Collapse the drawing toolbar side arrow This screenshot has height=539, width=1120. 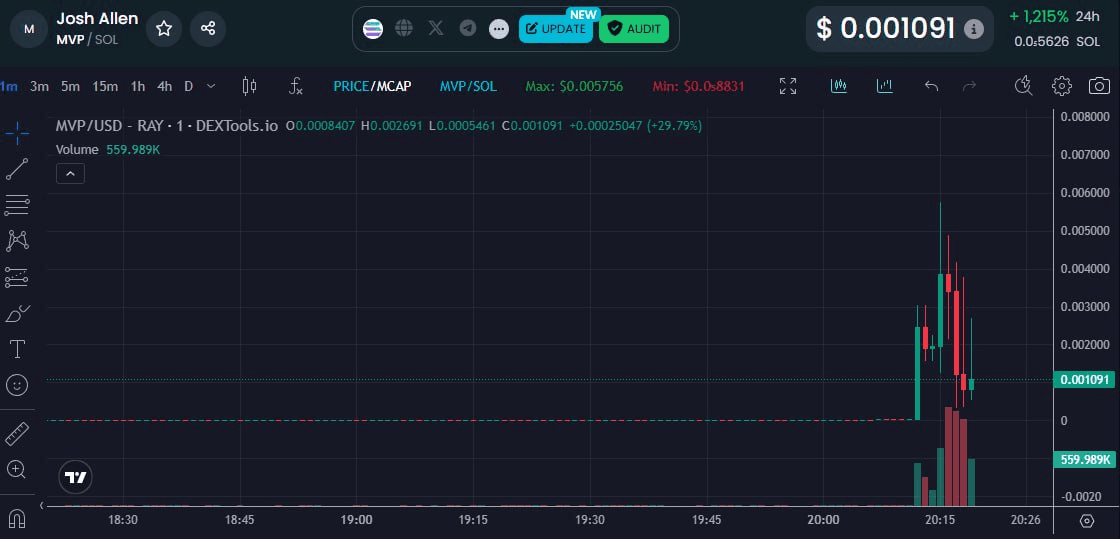tap(41, 505)
